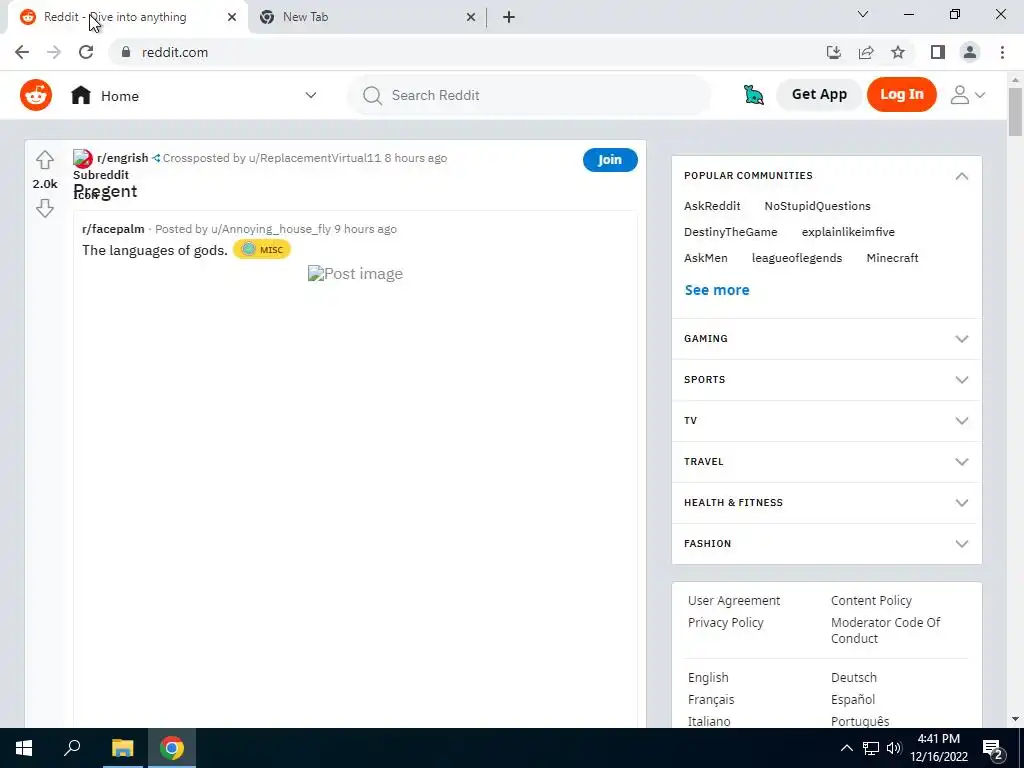1024x768 pixels.
Task: Click the r/engrish subreddit avatar
Action: [83, 158]
